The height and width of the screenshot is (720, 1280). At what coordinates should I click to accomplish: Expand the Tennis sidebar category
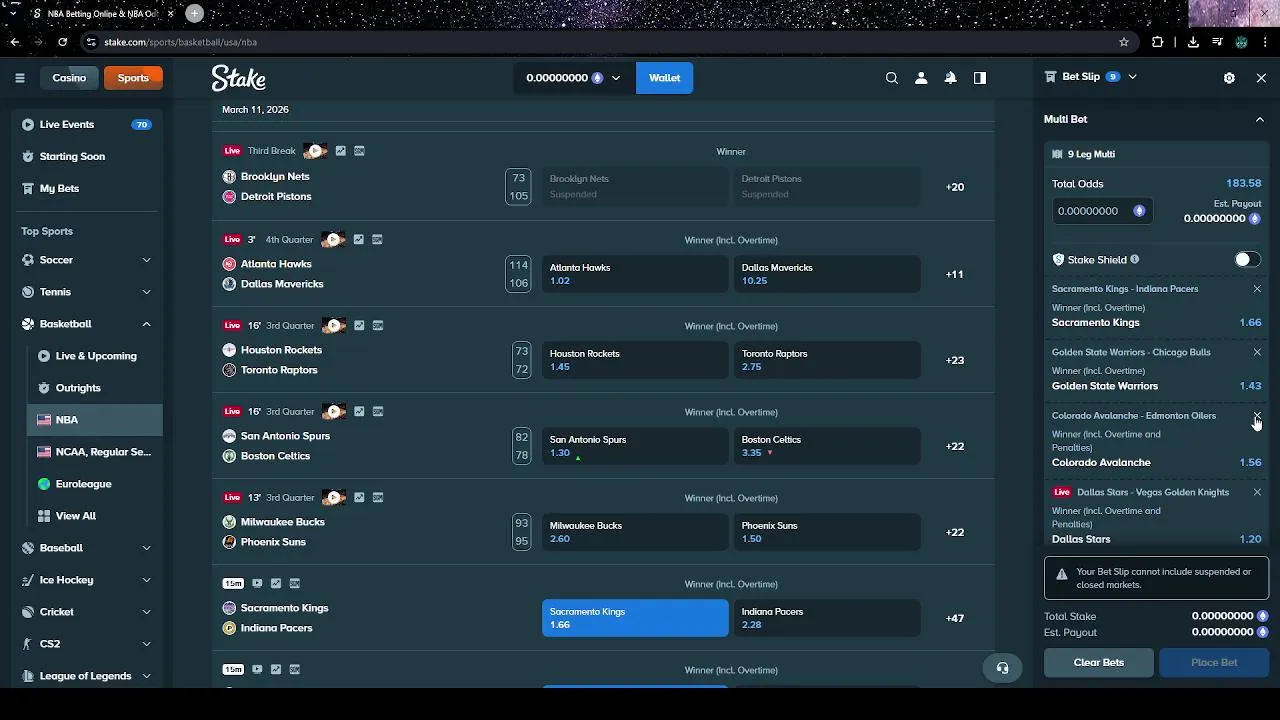pos(146,292)
